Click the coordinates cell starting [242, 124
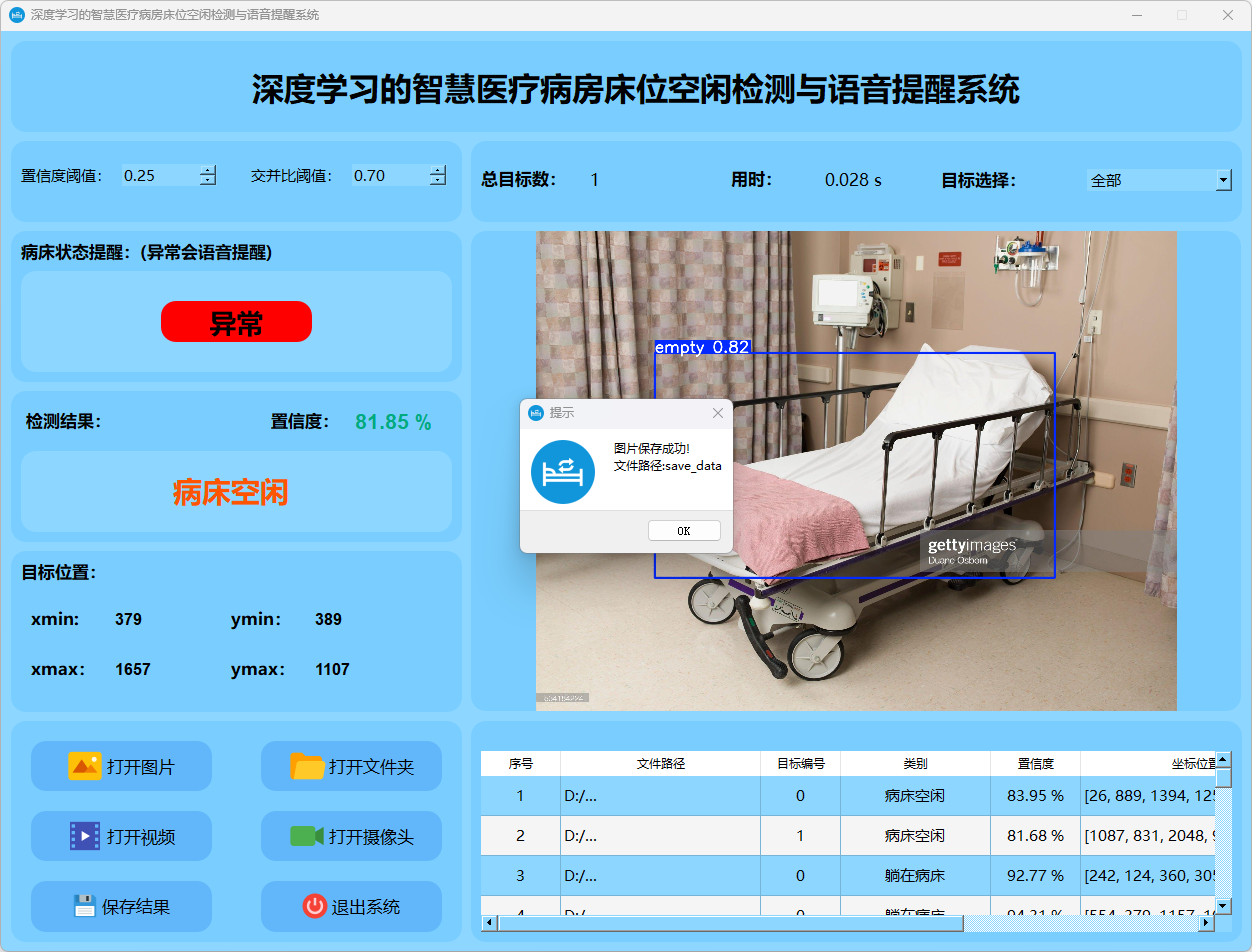 click(1148, 876)
